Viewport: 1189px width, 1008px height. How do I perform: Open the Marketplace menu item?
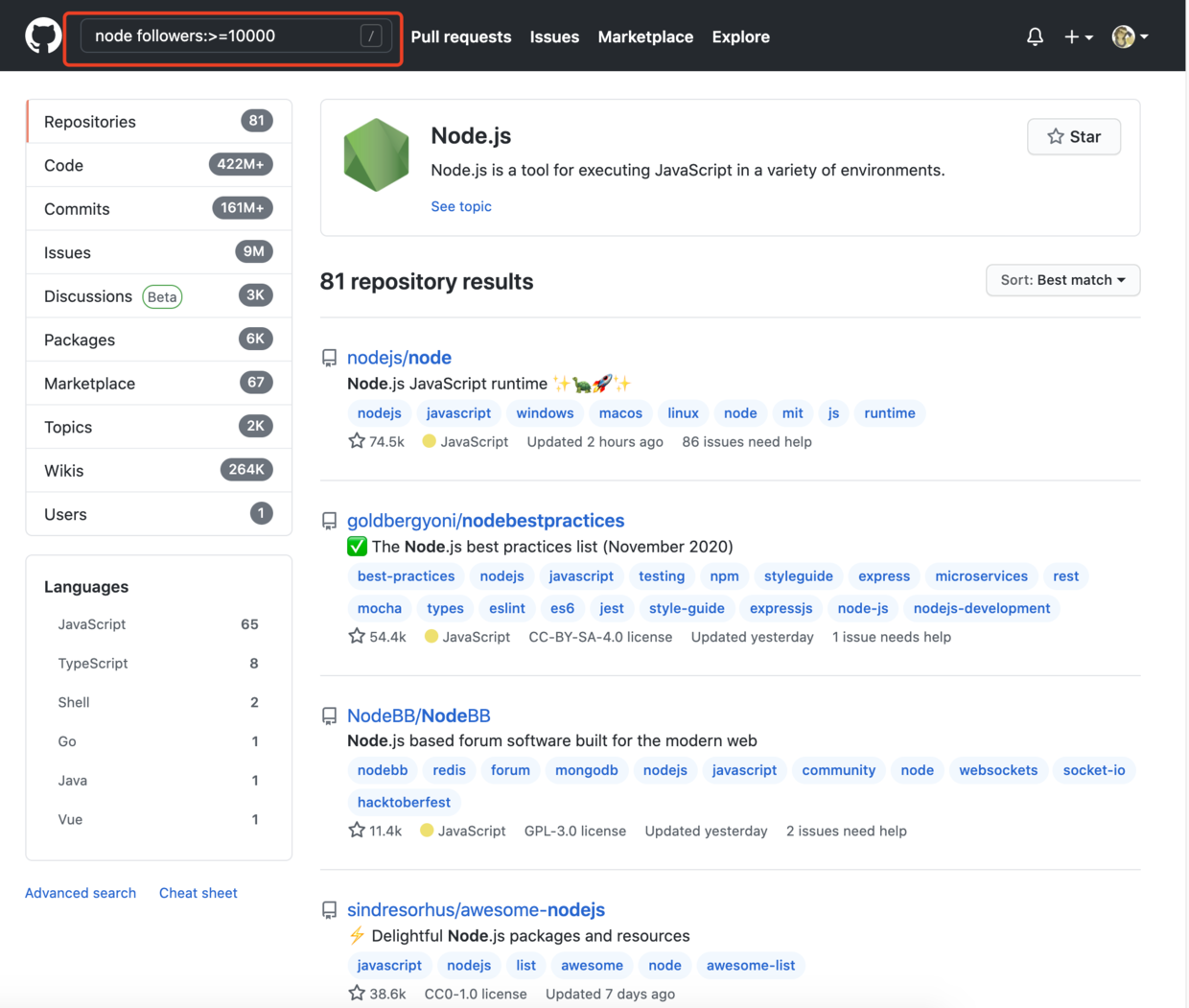coord(645,36)
